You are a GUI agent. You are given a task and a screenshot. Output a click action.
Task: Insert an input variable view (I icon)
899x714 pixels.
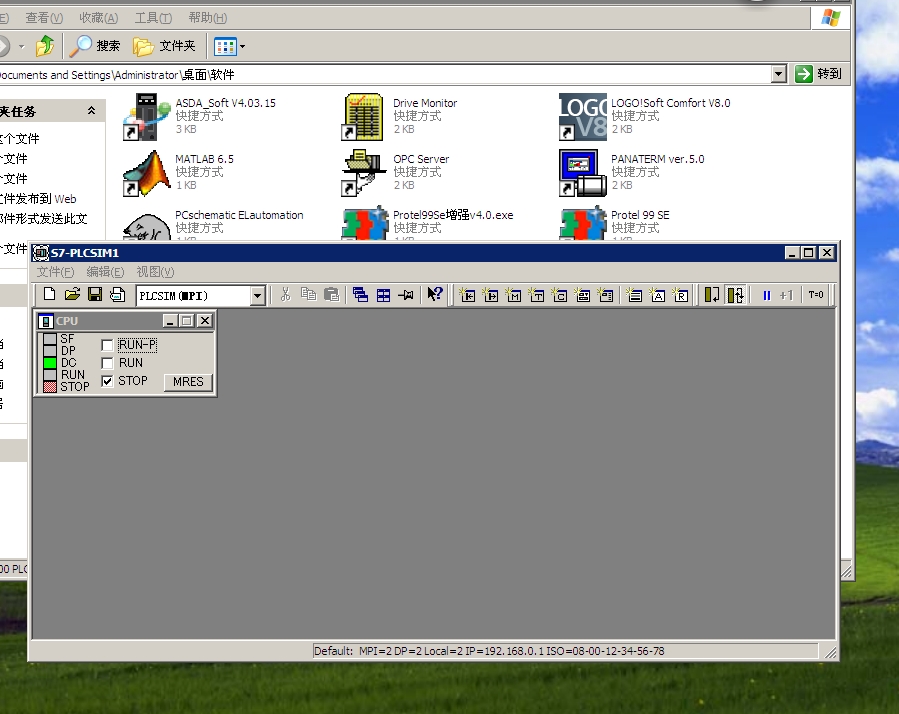(x=468, y=295)
